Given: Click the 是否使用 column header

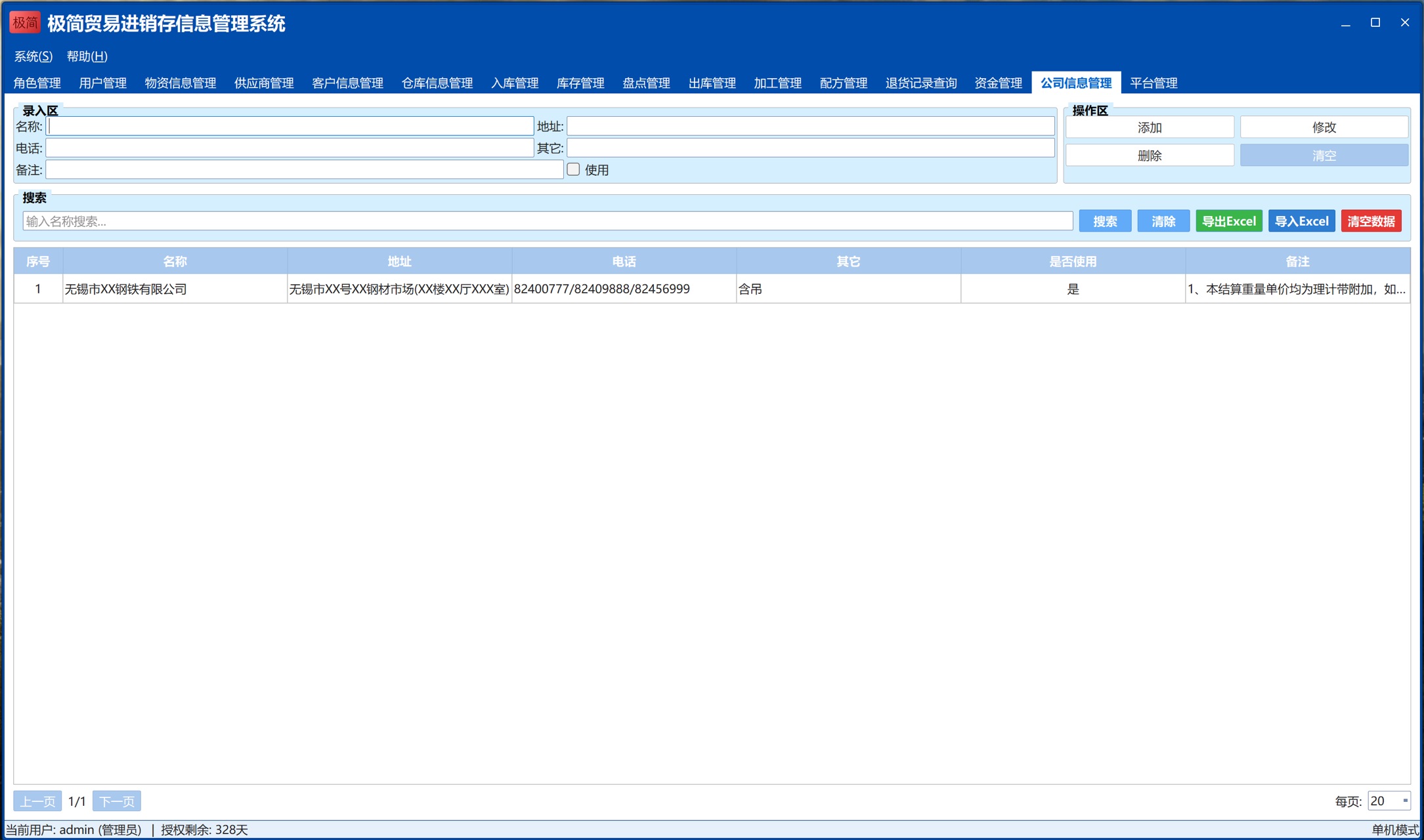Looking at the screenshot, I should [1073, 261].
